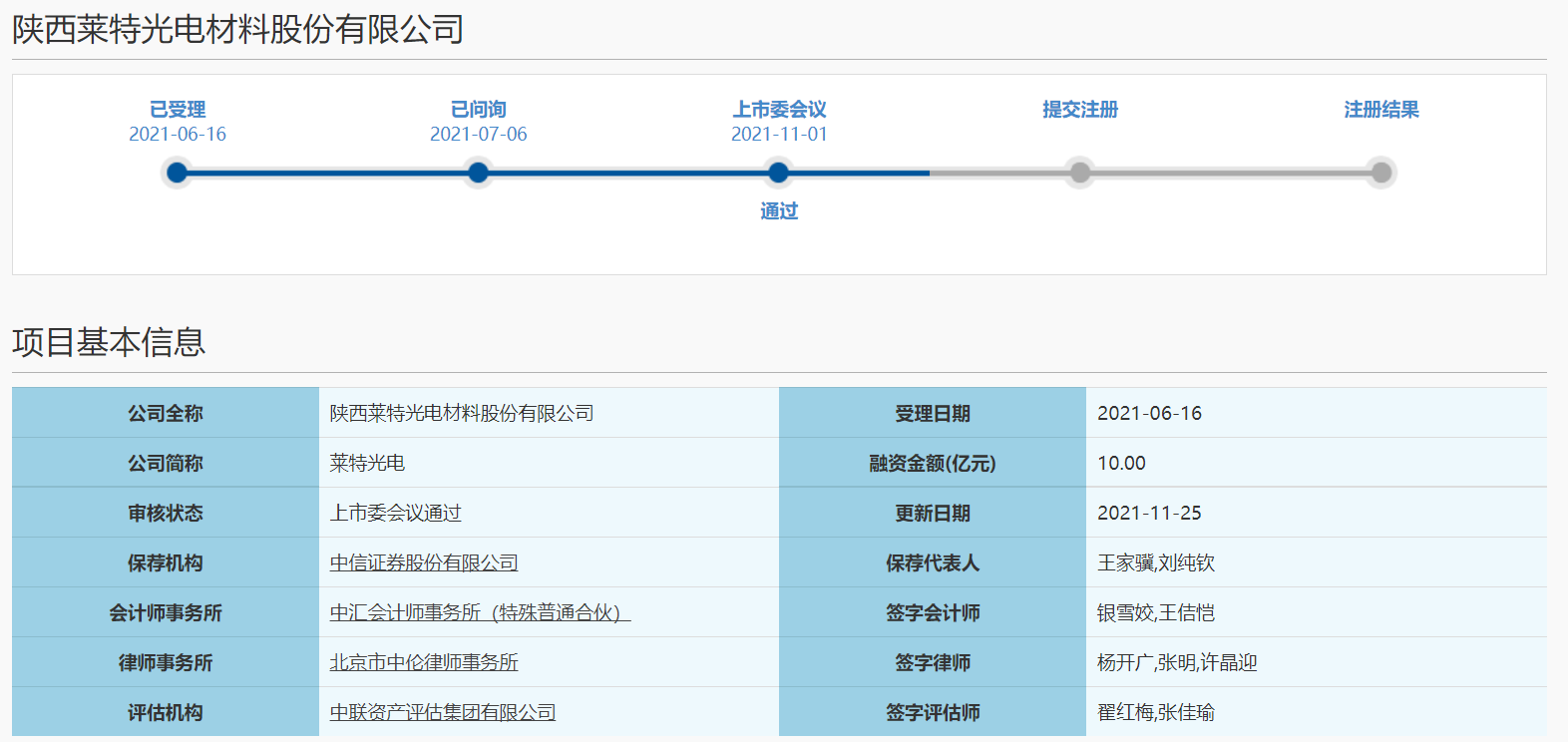1568x742 pixels.
Task: Click the 律师事务所 header cell
Action: click(x=166, y=662)
